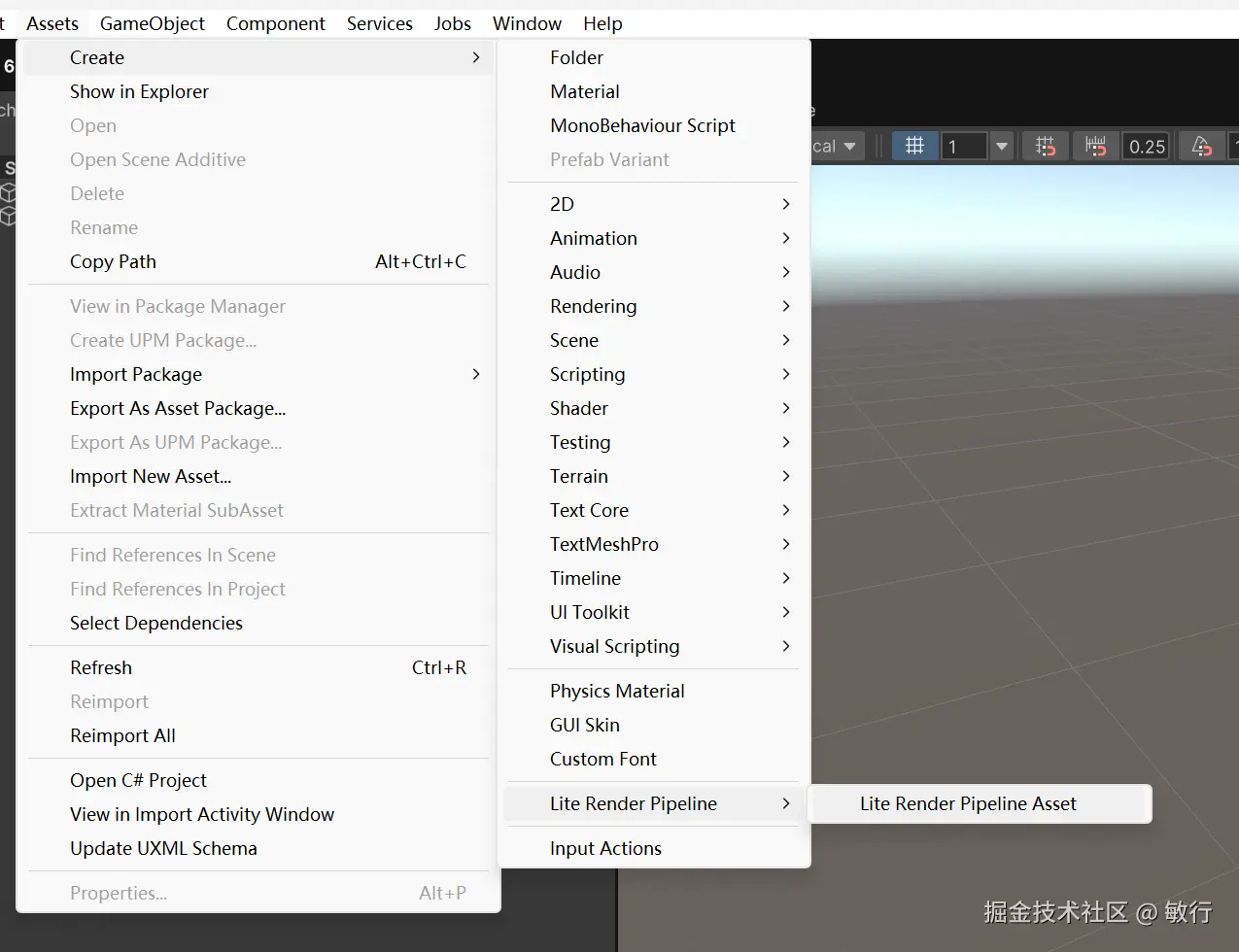Choose Export As Asset Package

pos(258,408)
